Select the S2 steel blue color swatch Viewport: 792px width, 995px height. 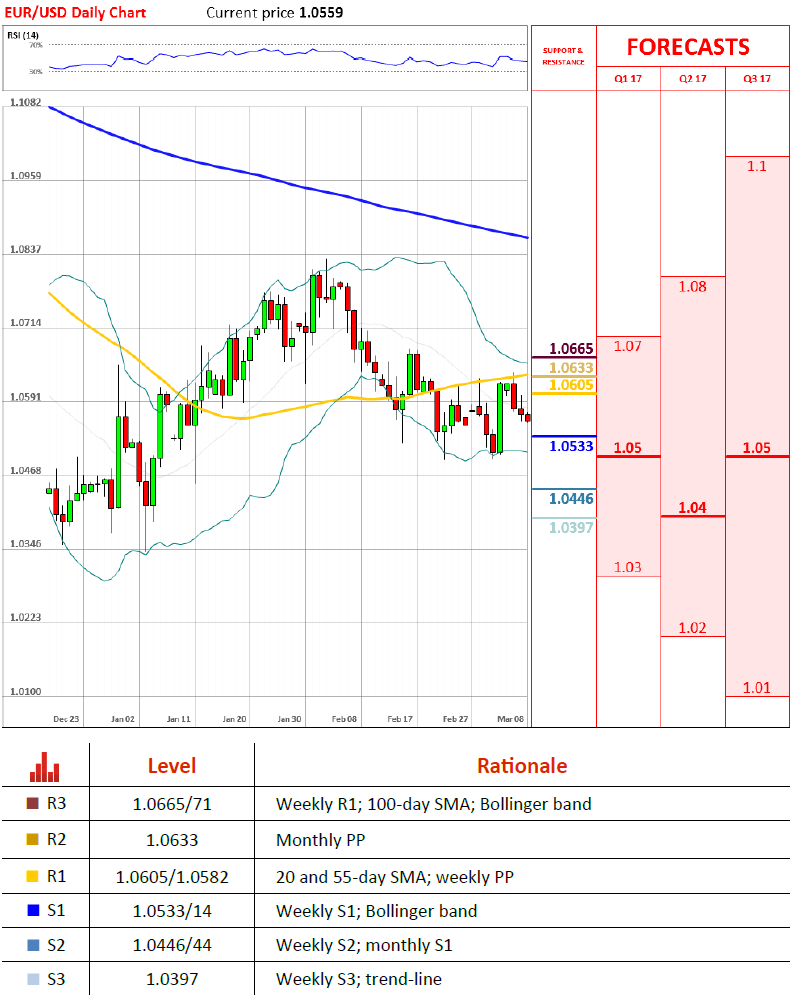34,945
